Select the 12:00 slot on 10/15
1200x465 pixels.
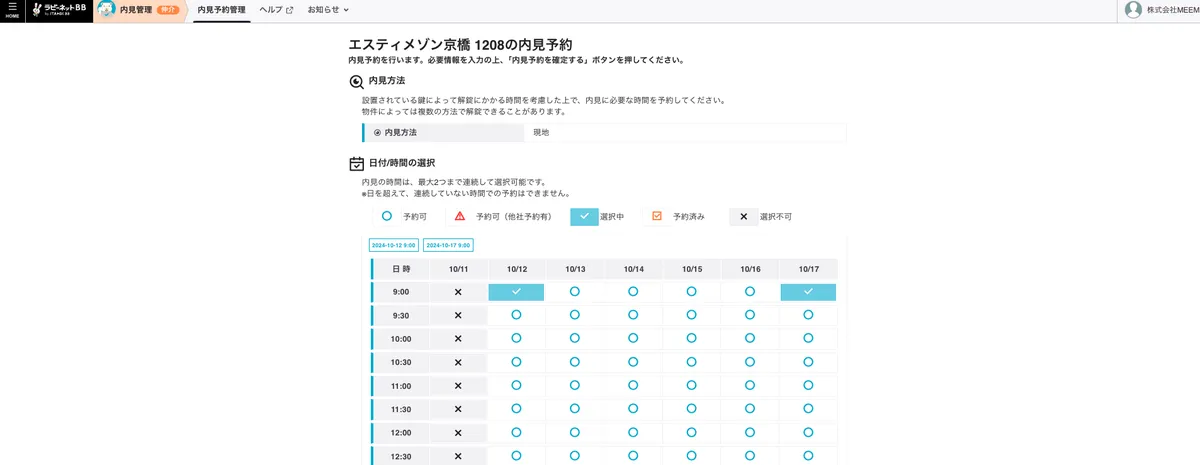pyautogui.click(x=691, y=433)
